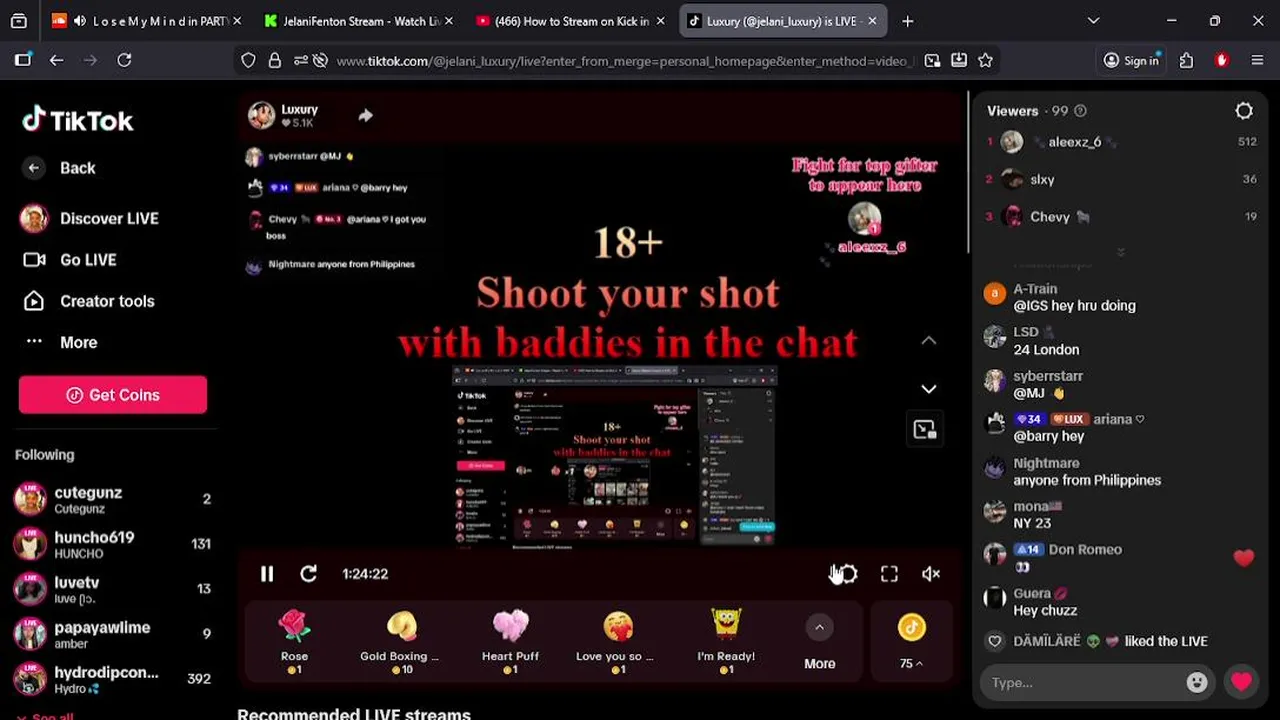Go to next live with down chevron
Image resolution: width=1280 pixels, height=720 pixels.
click(929, 389)
